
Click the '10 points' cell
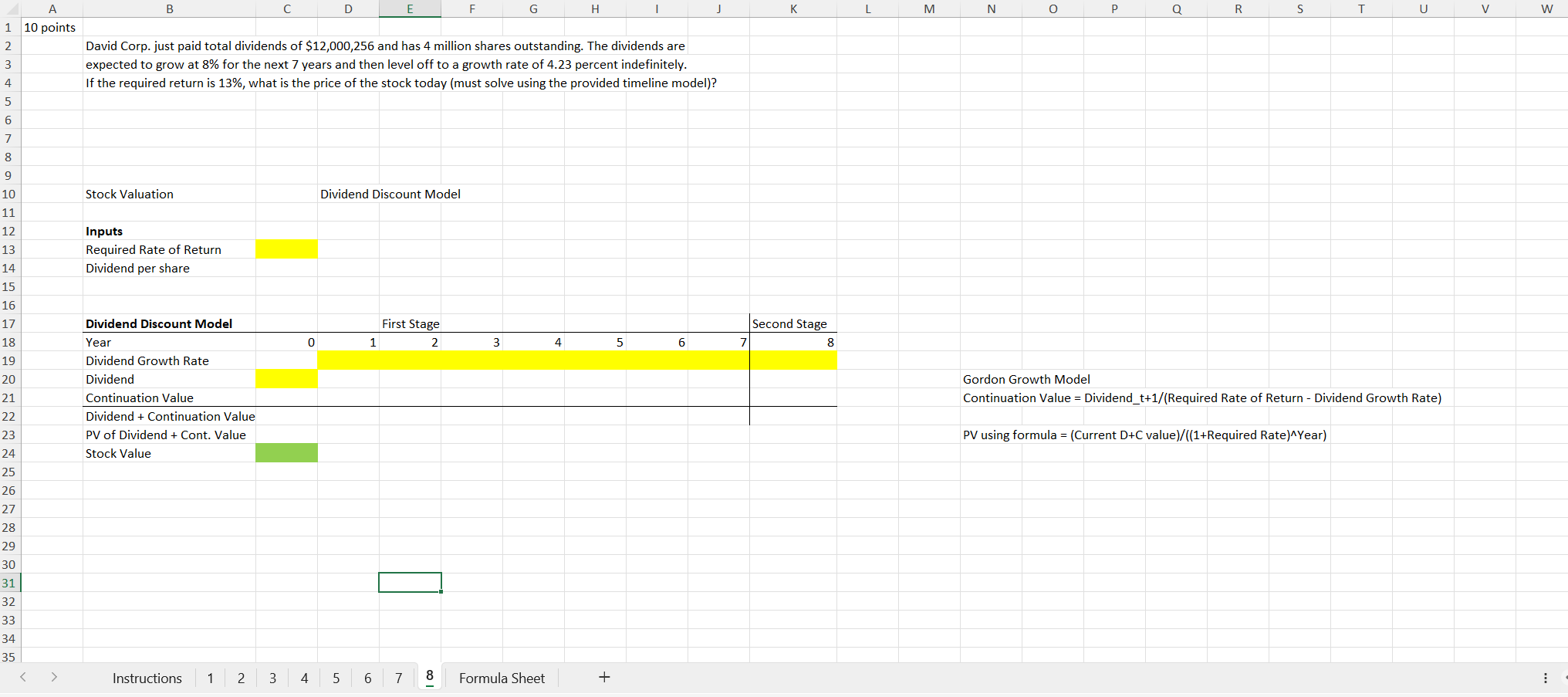coord(50,27)
